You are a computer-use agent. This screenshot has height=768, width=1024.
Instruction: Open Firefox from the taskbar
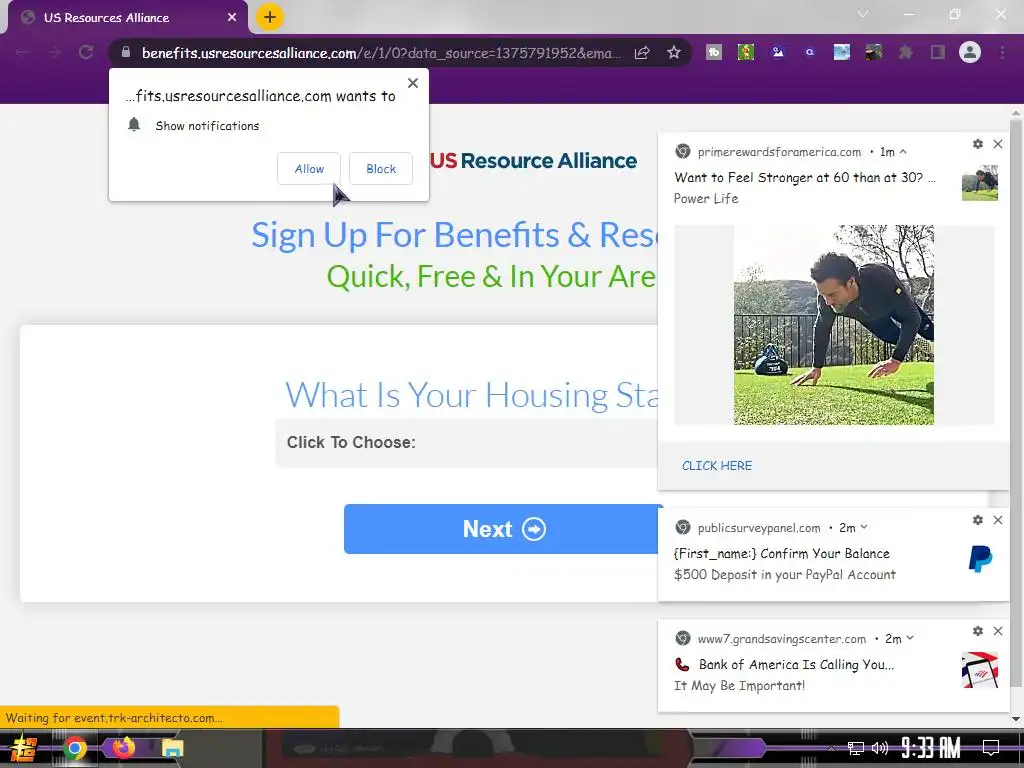(123, 747)
